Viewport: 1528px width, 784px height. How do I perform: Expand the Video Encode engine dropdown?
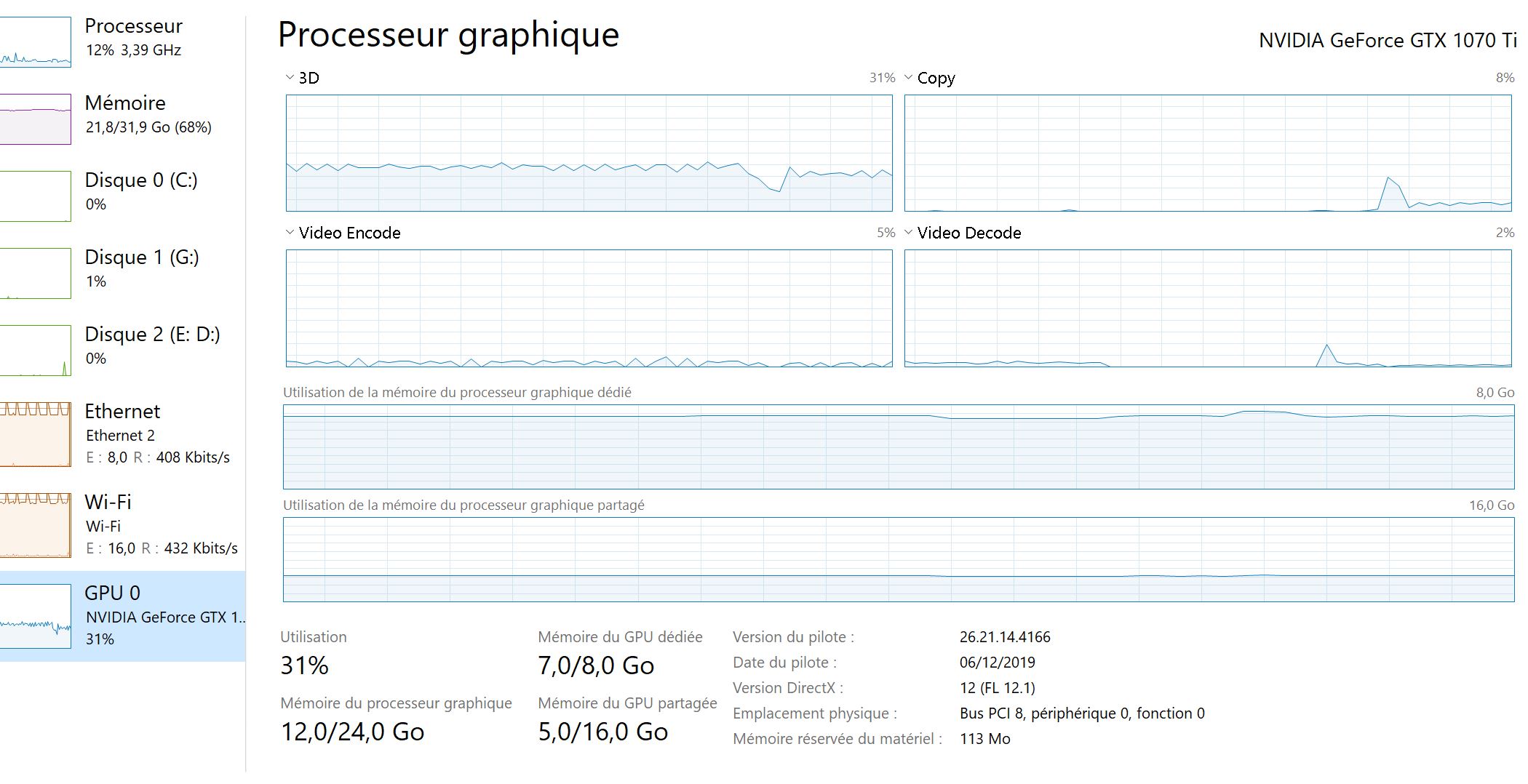click(x=290, y=233)
